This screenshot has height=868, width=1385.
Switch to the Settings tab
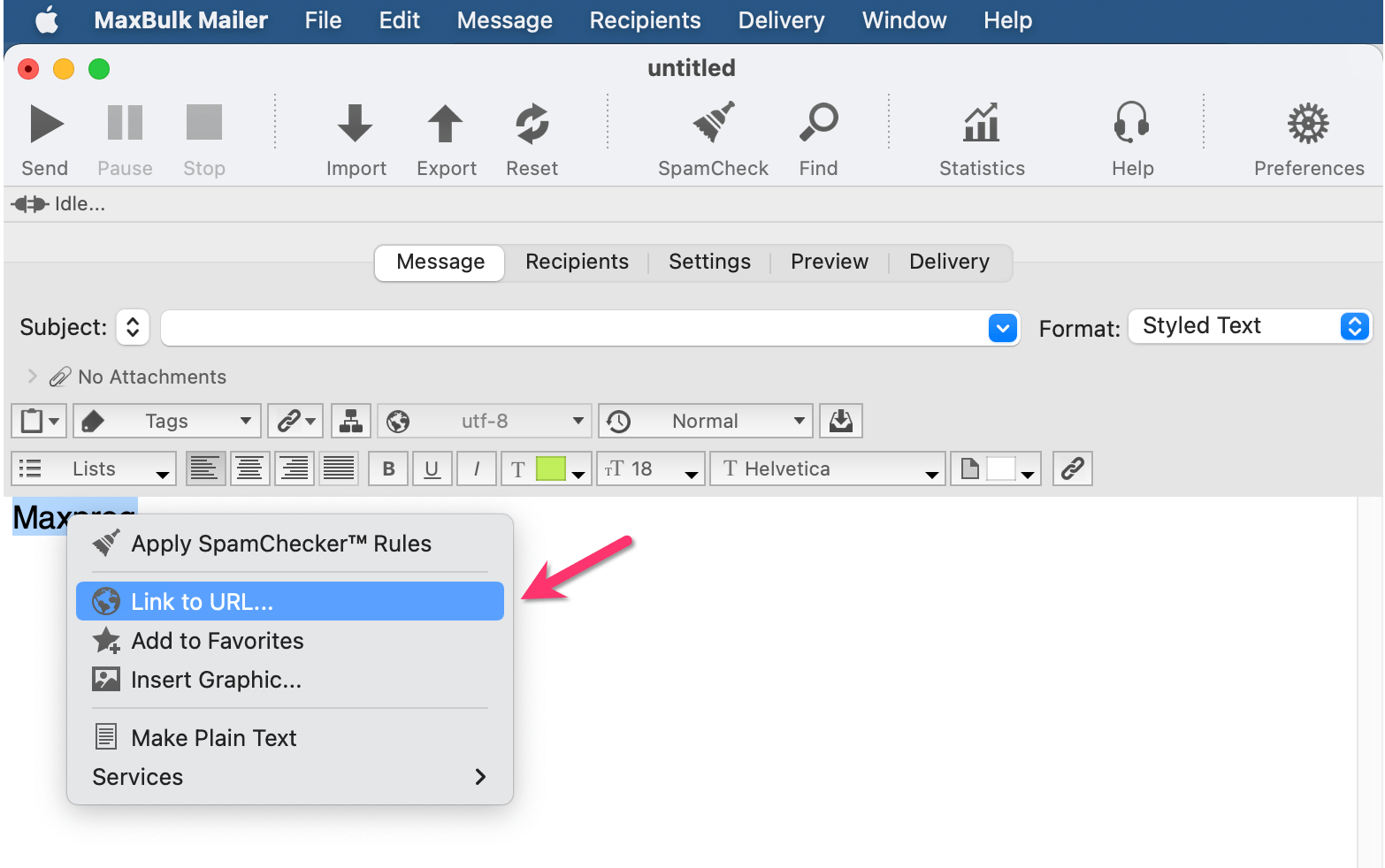(x=710, y=263)
